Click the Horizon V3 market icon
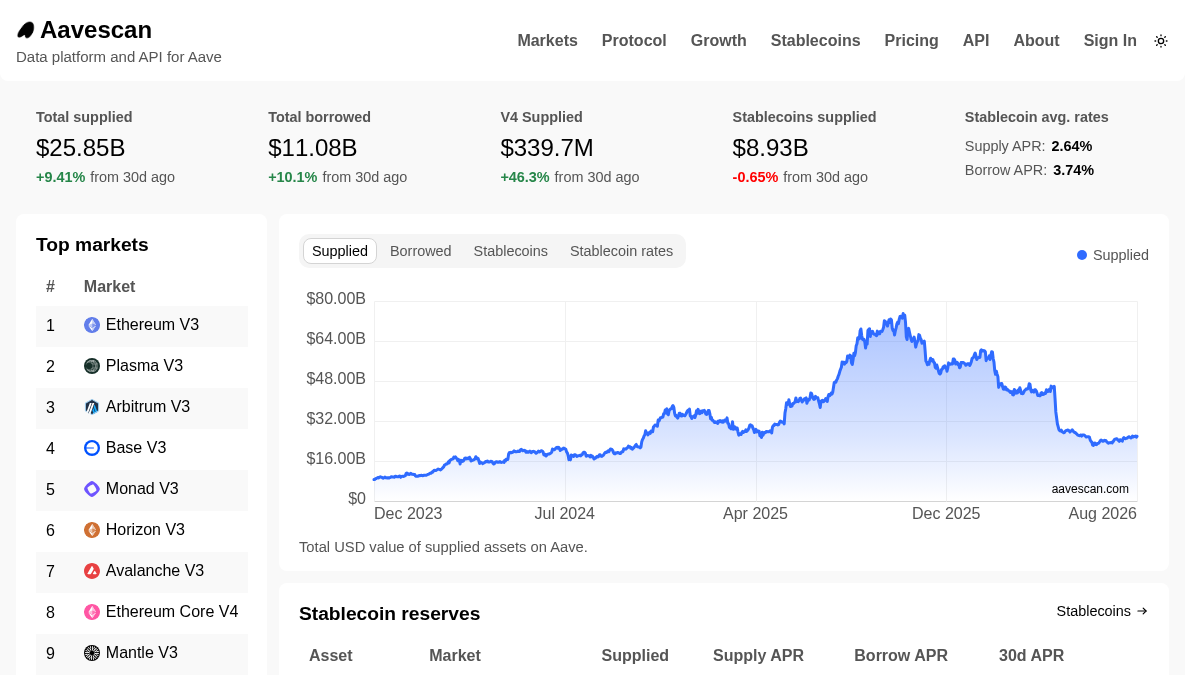 92,530
